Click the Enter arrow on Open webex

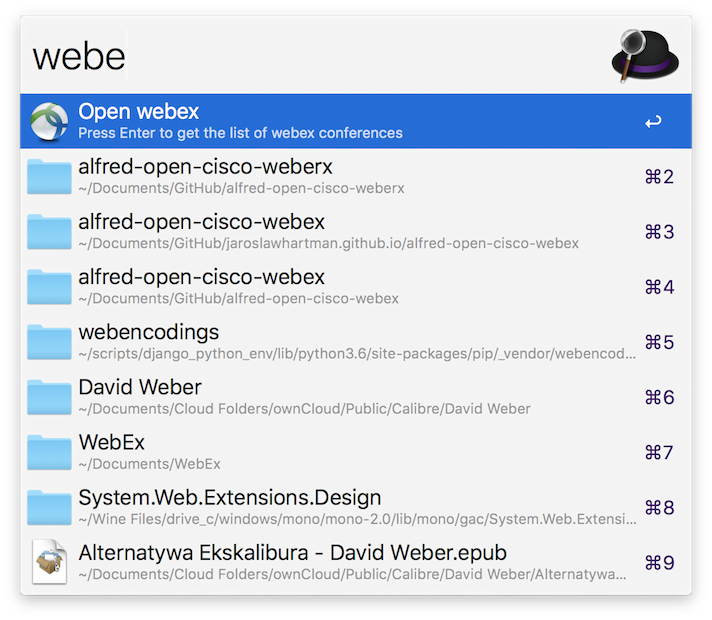tap(653, 122)
